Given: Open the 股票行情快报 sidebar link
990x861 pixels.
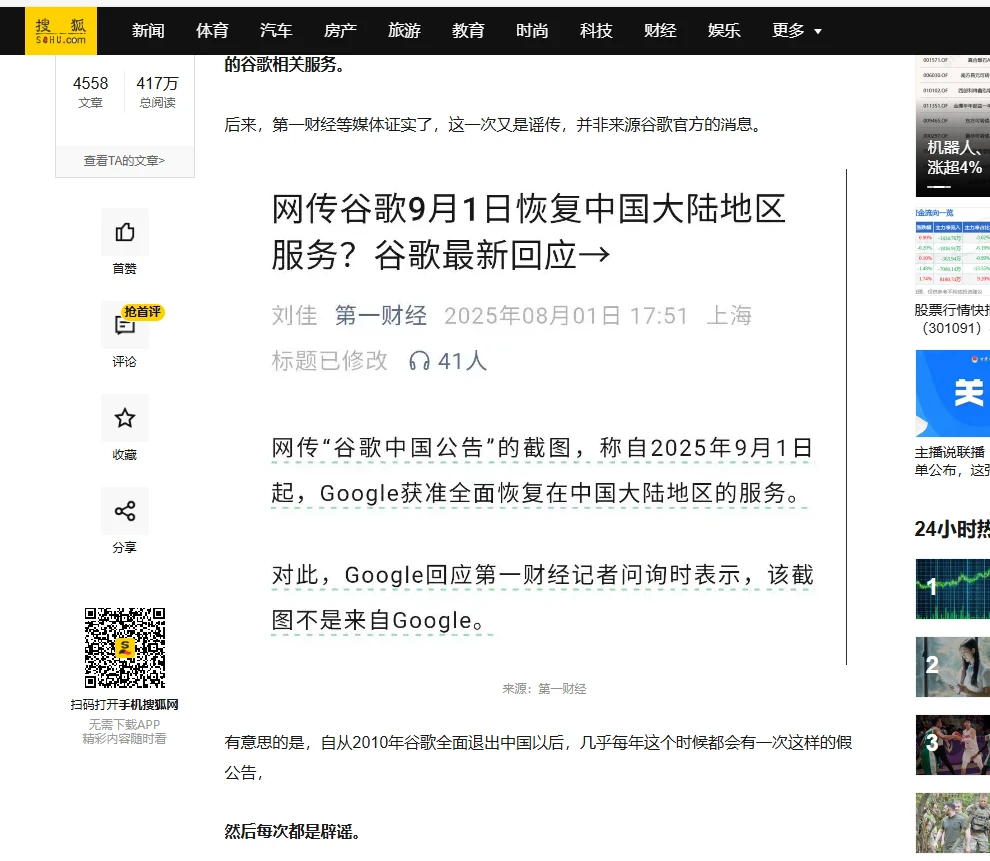Looking at the screenshot, I should coord(951,310).
